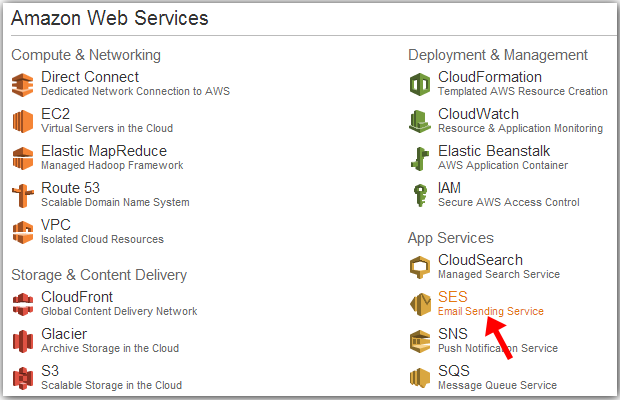
Task: Click the Direct Connect service icon
Action: [x=23, y=85]
